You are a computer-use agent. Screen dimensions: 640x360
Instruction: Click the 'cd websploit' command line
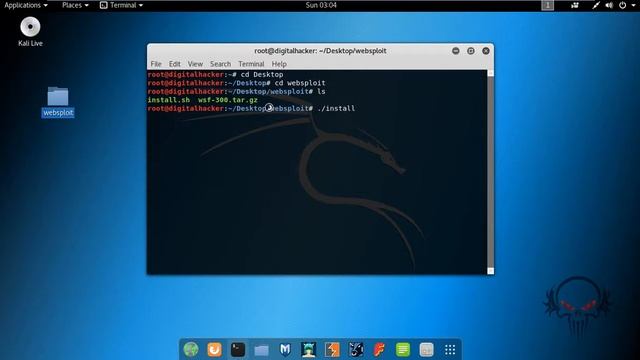tap(300, 83)
